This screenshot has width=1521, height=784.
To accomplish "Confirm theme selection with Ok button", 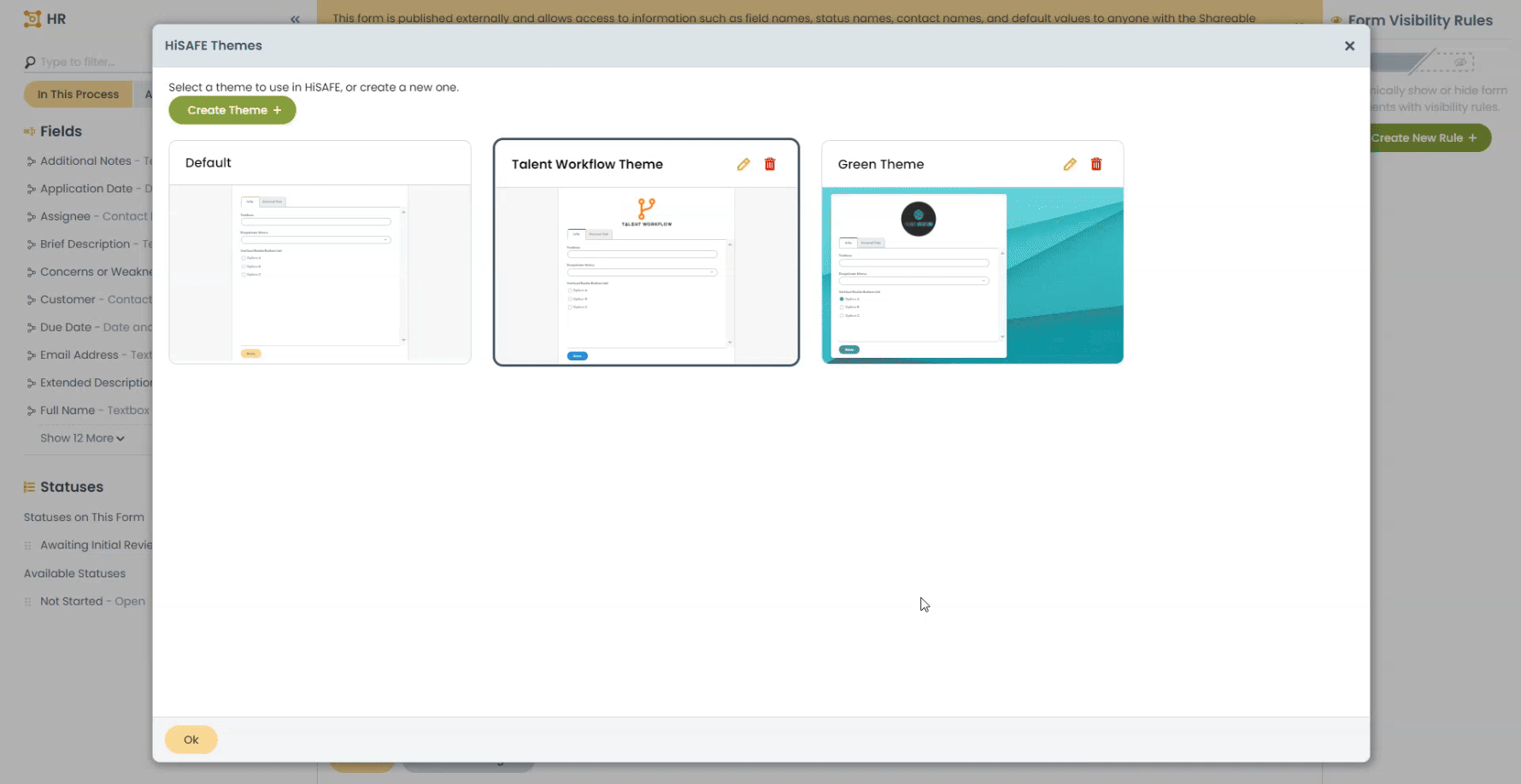I will (191, 740).
